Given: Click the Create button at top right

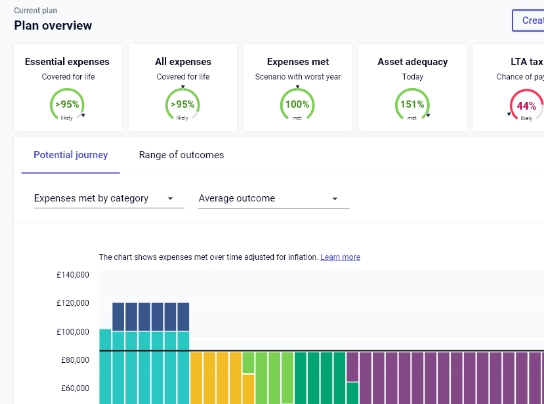Looking at the screenshot, I should pyautogui.click(x=528, y=20).
